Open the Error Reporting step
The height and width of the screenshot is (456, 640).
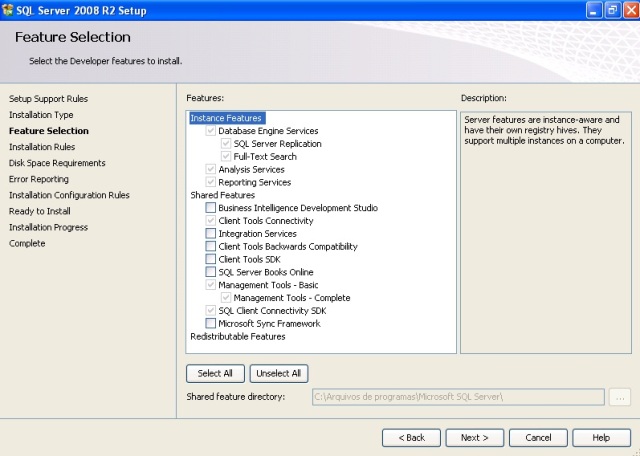coord(39,179)
